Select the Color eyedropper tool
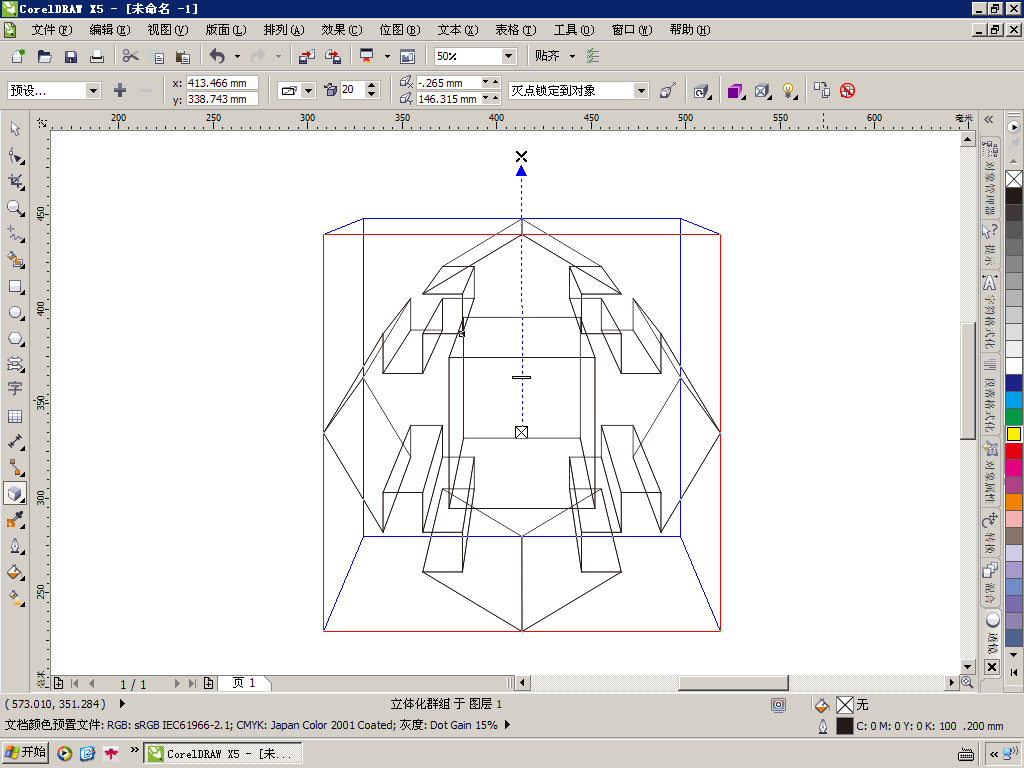1024x768 pixels. click(15, 520)
